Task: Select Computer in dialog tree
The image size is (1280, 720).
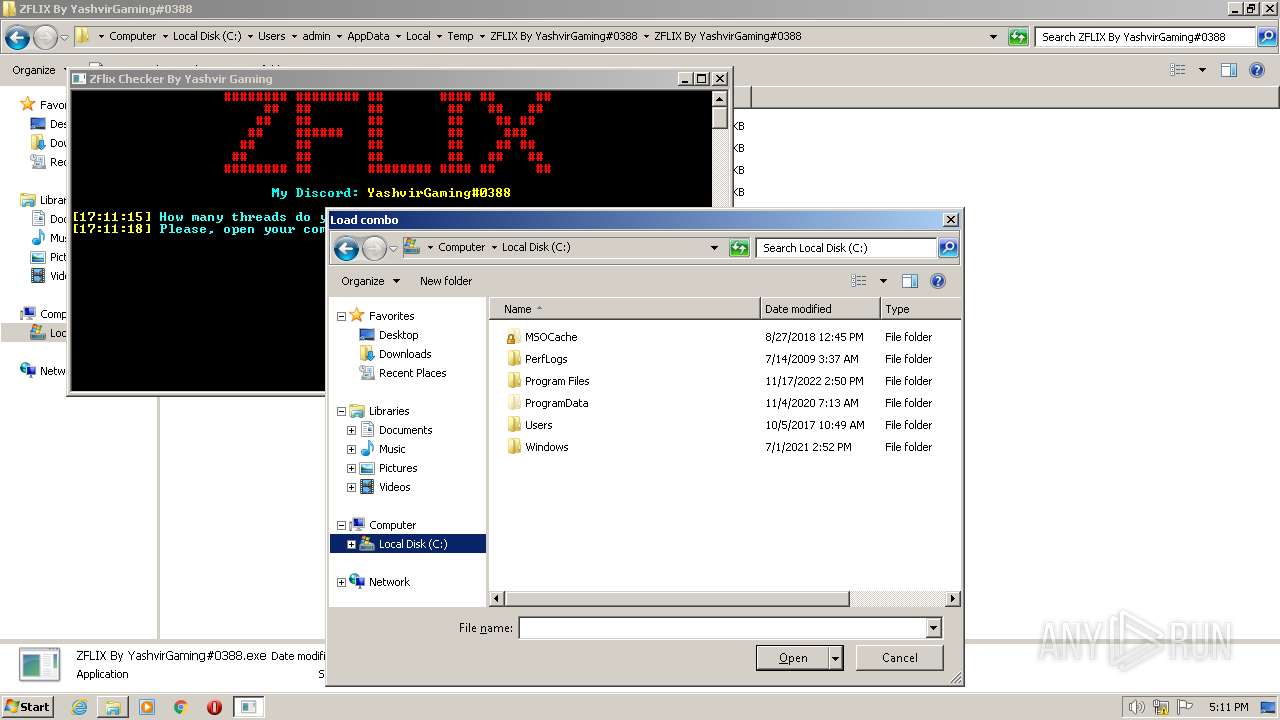Action: [x=392, y=525]
